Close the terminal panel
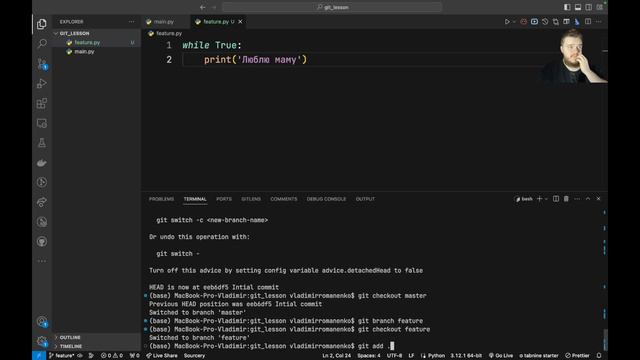 [598, 199]
